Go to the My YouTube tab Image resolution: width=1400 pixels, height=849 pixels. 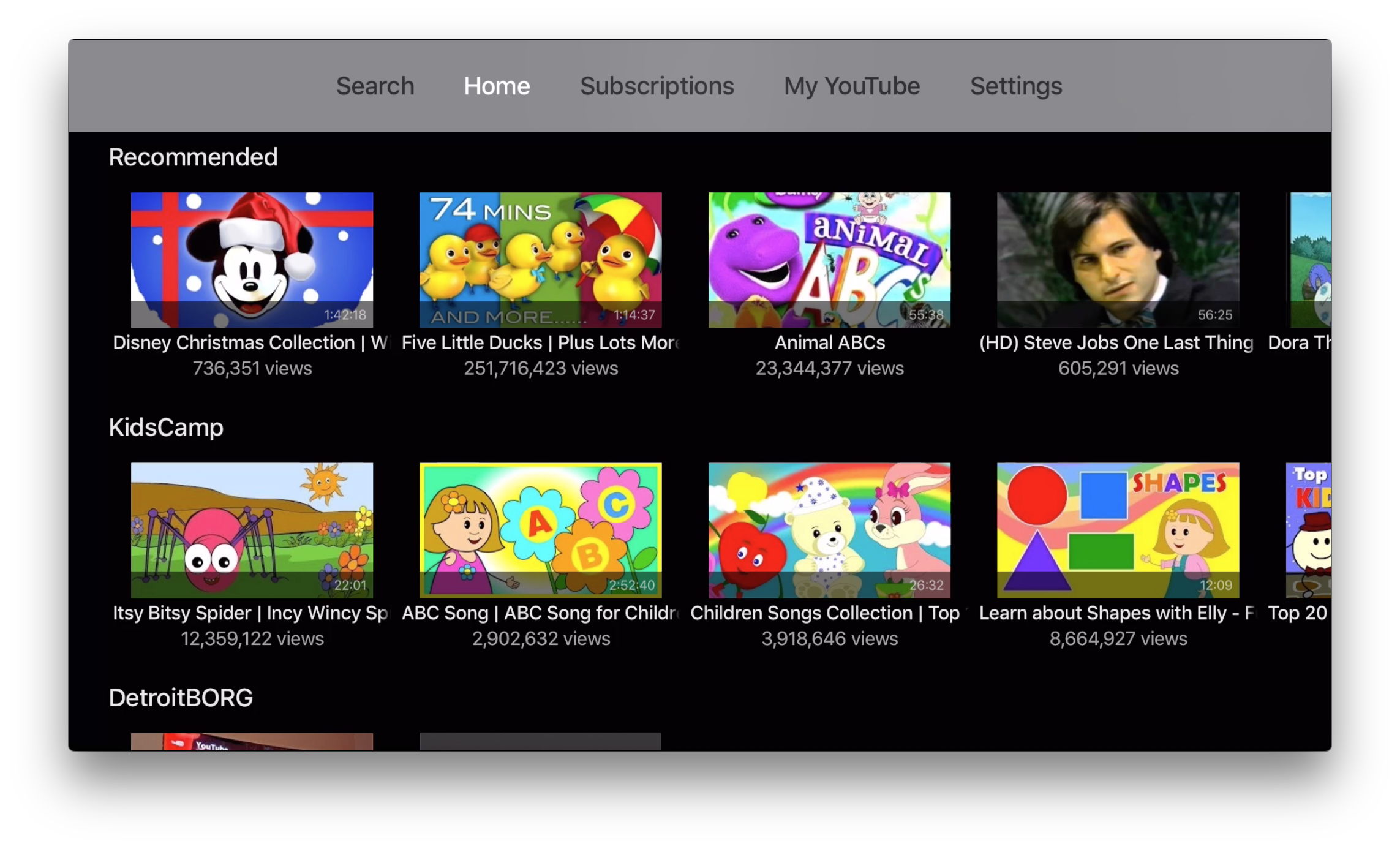(x=851, y=86)
